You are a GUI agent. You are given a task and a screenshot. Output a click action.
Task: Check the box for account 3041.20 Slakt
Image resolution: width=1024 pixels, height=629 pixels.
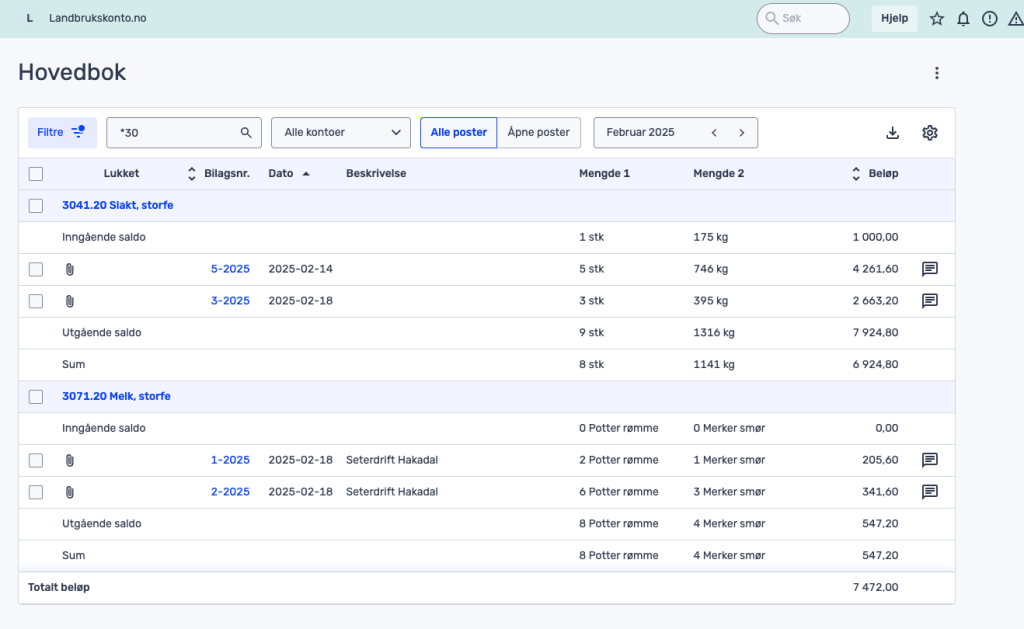coord(36,206)
